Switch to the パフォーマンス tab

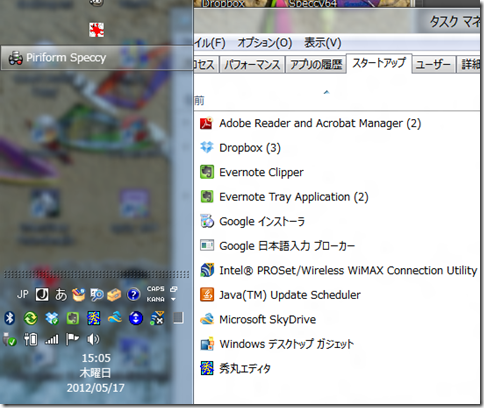(252, 64)
